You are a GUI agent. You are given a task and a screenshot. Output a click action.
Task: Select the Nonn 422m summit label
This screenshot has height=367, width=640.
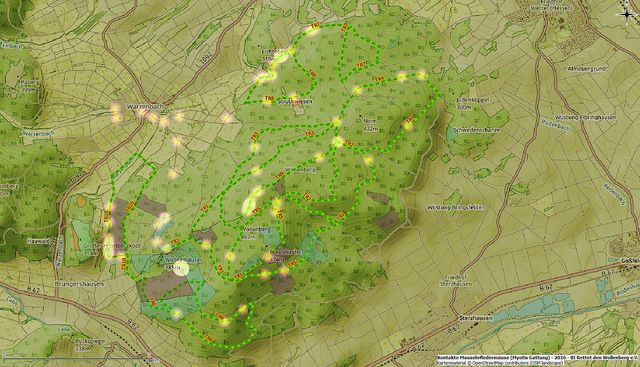(370, 125)
